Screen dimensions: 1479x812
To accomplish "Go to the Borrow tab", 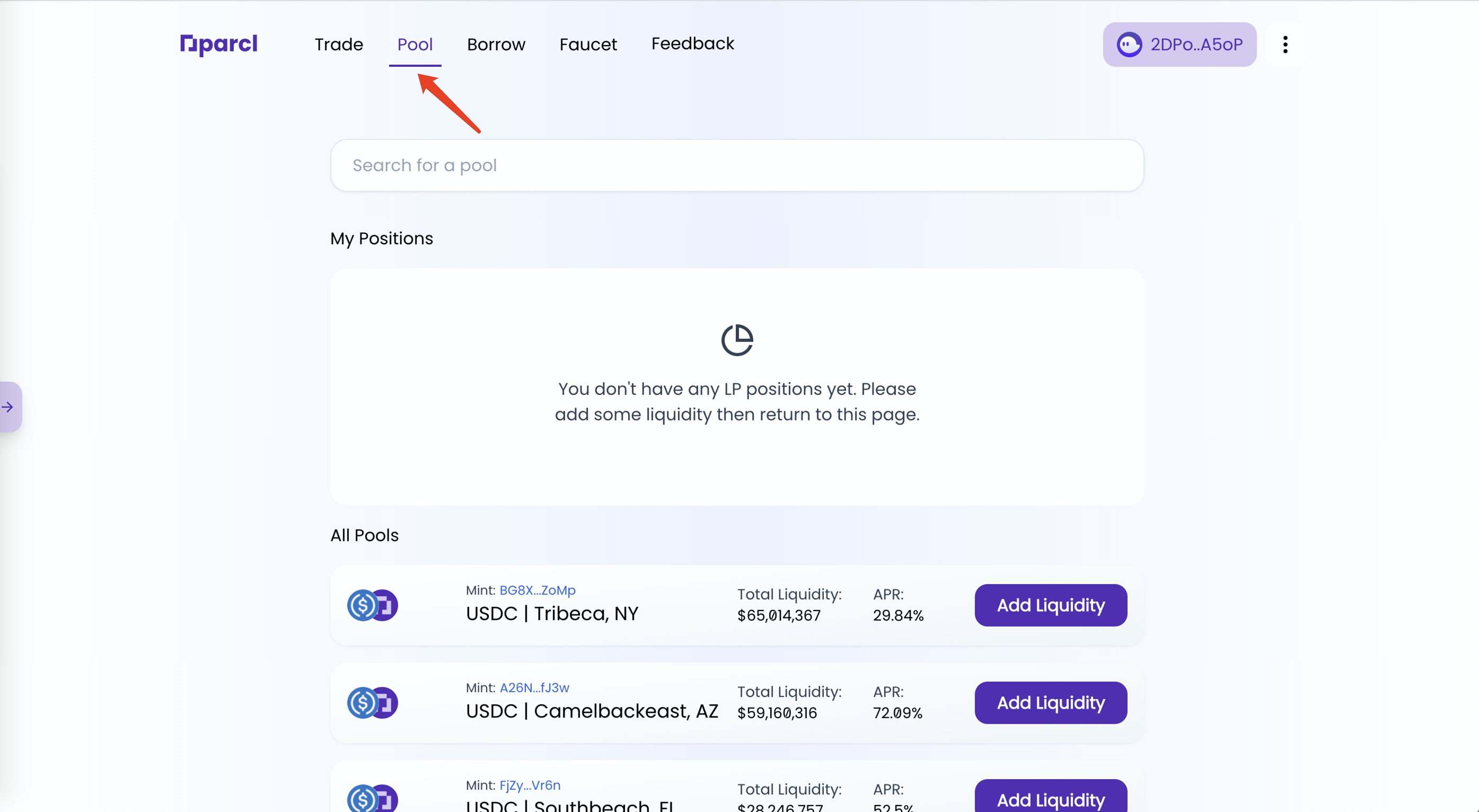I will tap(496, 44).
